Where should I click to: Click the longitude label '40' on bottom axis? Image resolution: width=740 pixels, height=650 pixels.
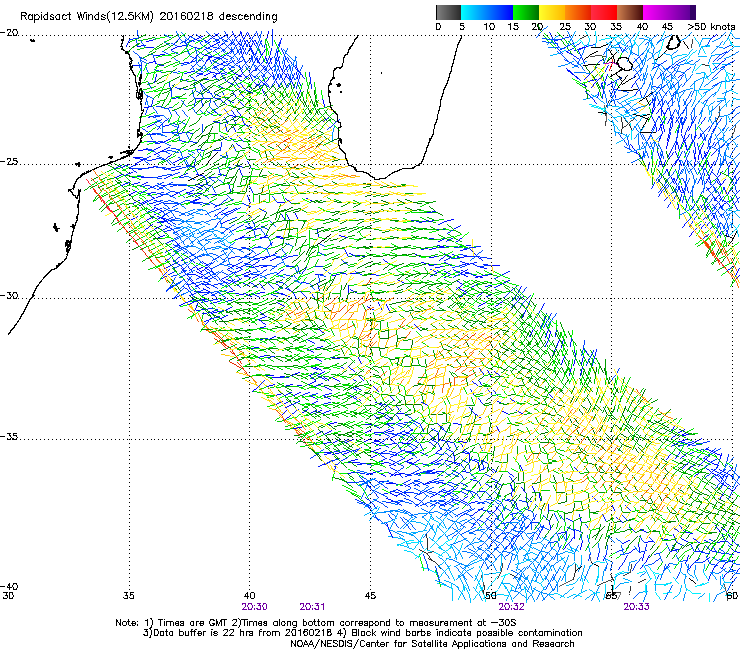click(x=250, y=595)
